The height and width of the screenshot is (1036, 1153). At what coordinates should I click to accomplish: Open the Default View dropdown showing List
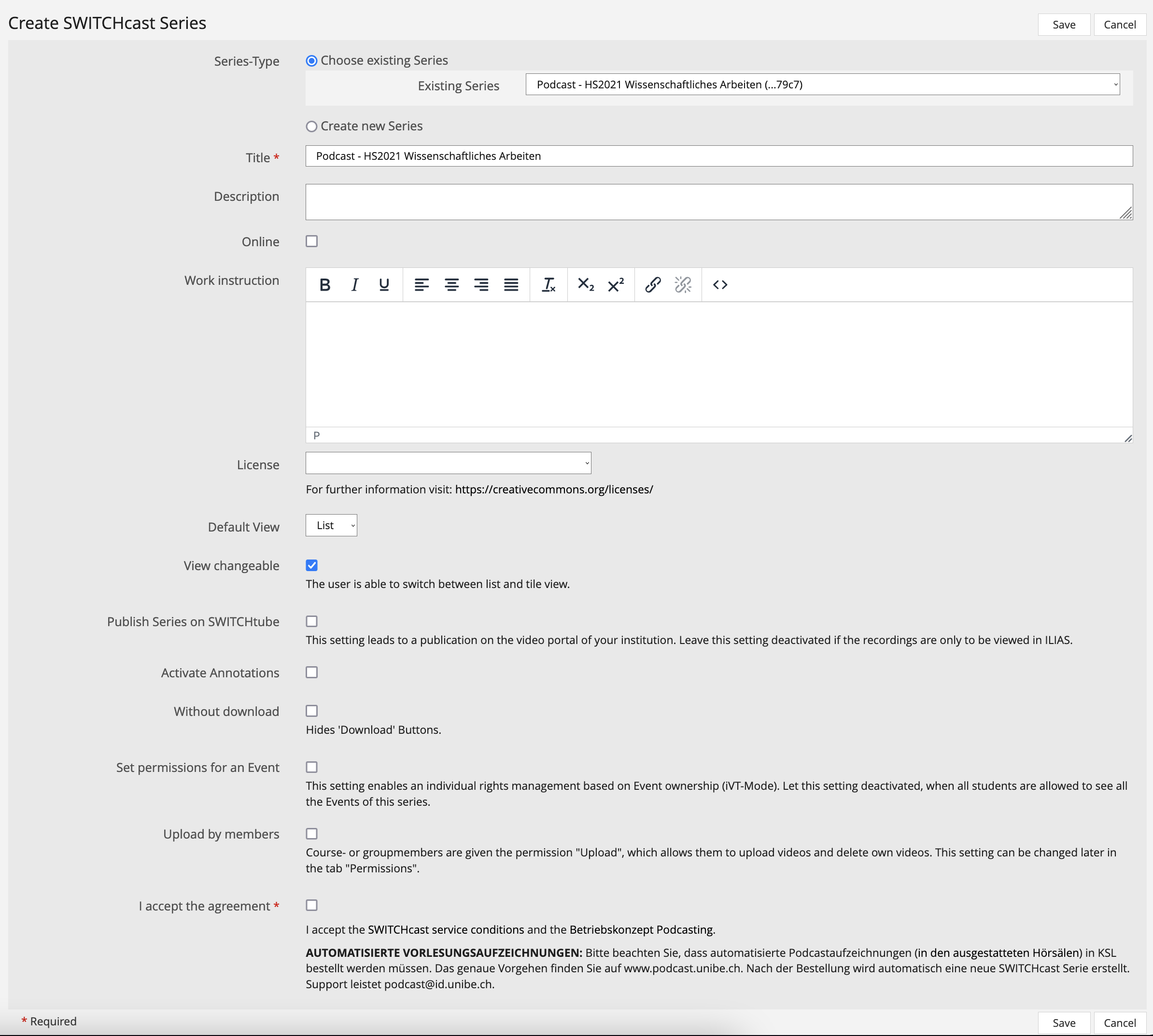point(331,525)
